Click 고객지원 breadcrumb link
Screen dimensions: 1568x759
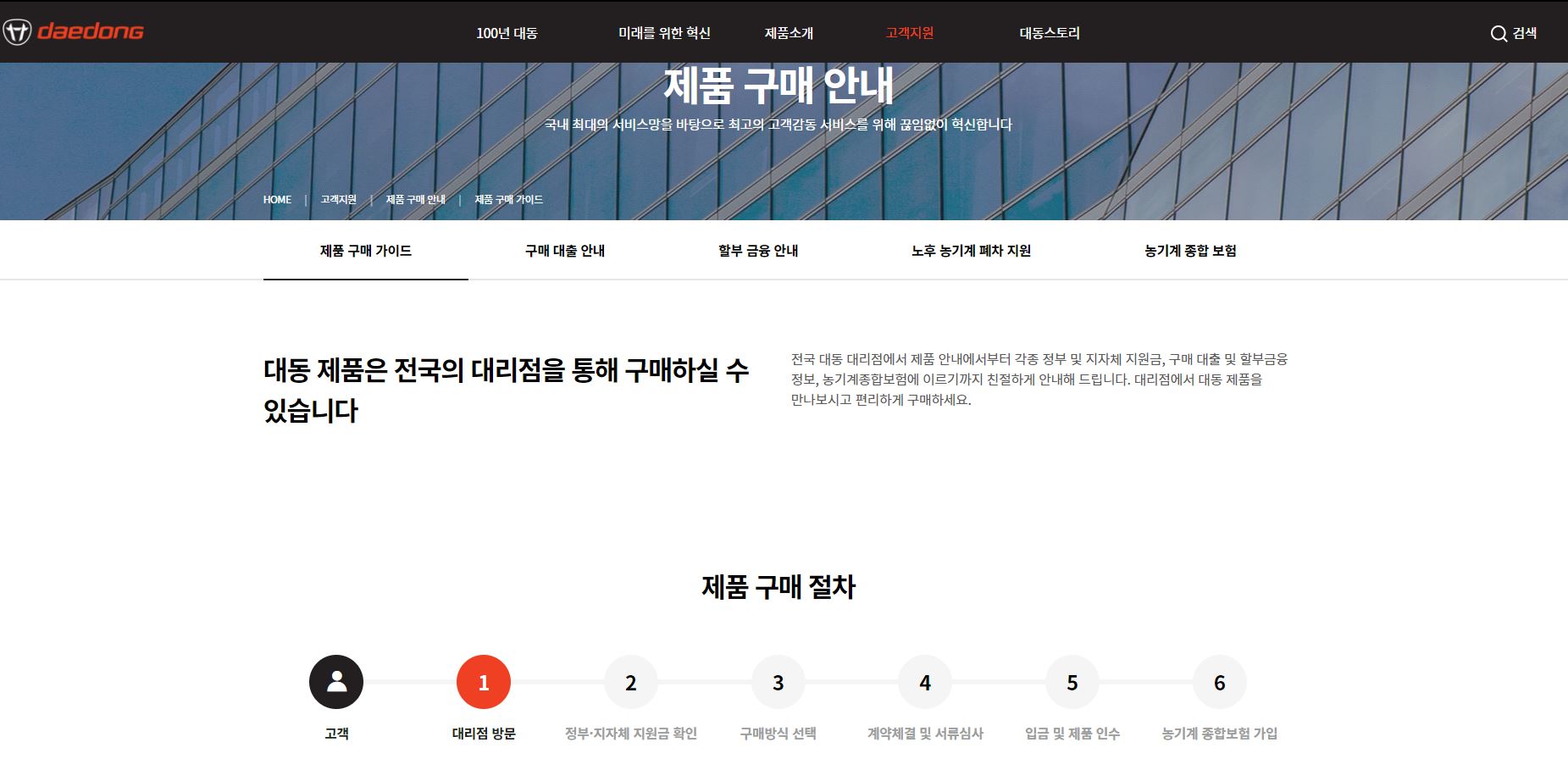pos(339,200)
